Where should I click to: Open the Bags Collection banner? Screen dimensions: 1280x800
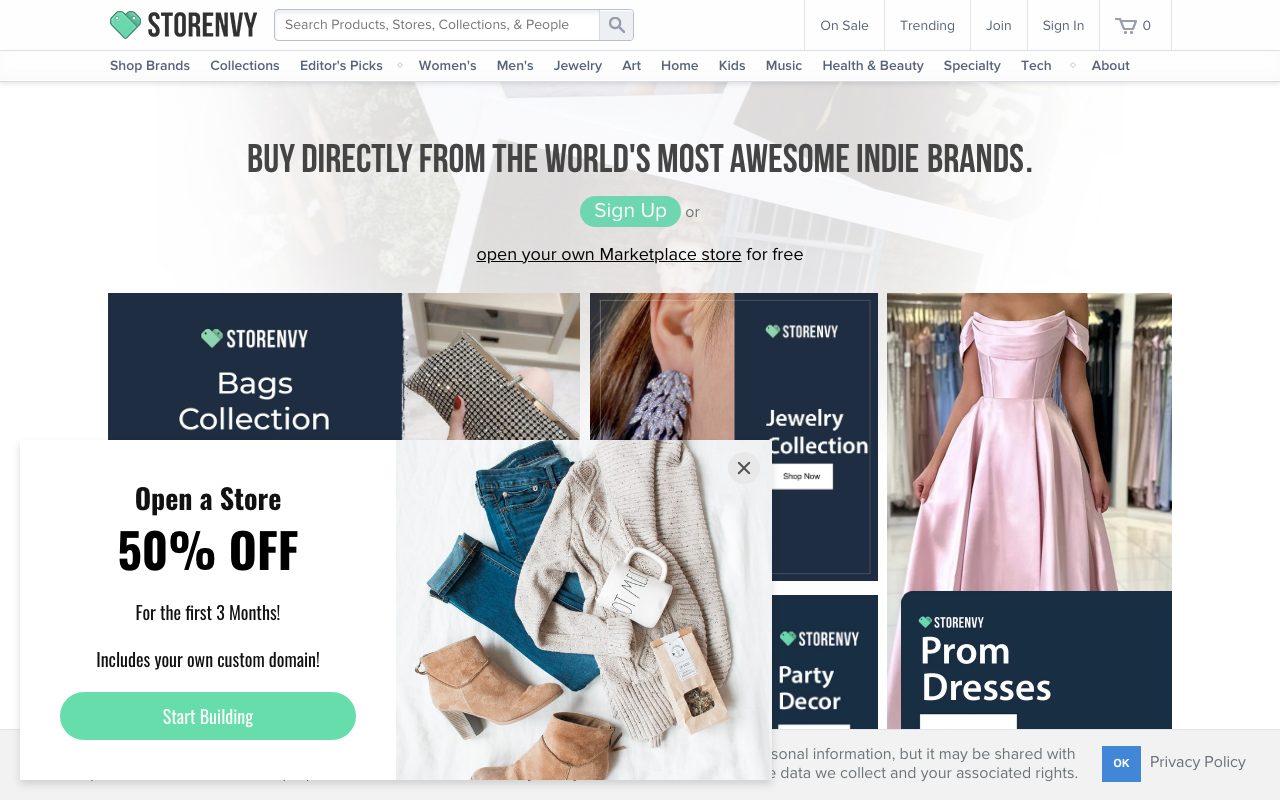pos(344,366)
